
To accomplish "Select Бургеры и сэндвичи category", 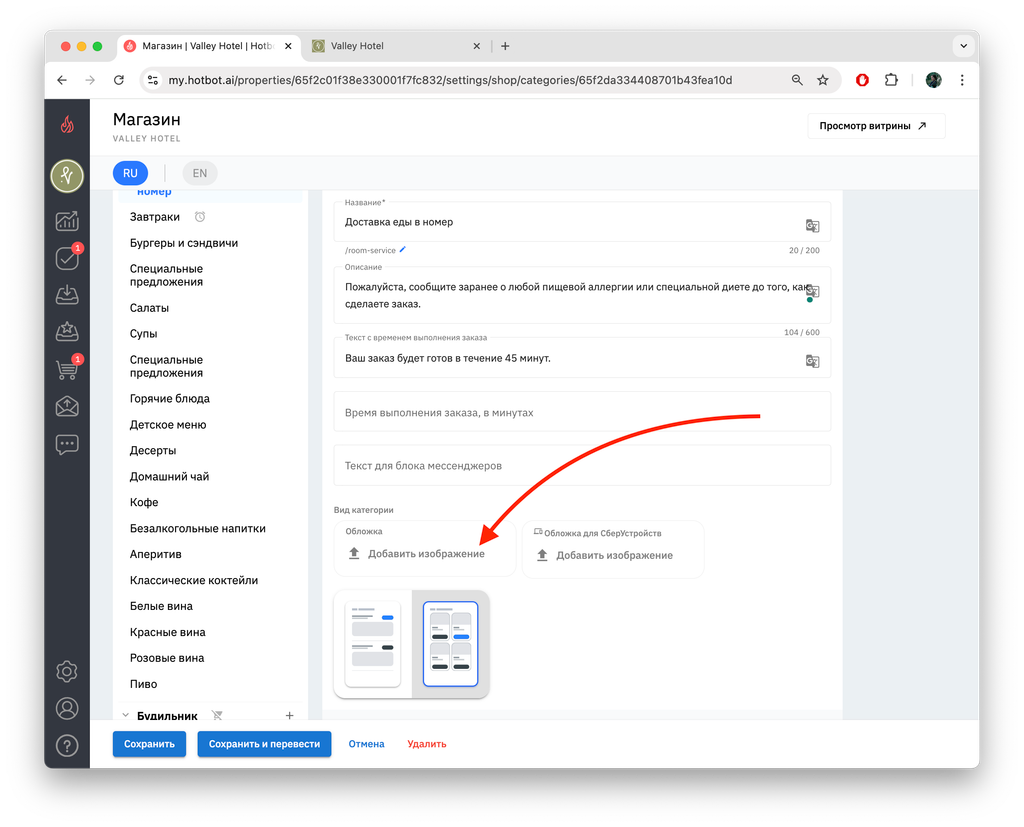I will [184, 243].
